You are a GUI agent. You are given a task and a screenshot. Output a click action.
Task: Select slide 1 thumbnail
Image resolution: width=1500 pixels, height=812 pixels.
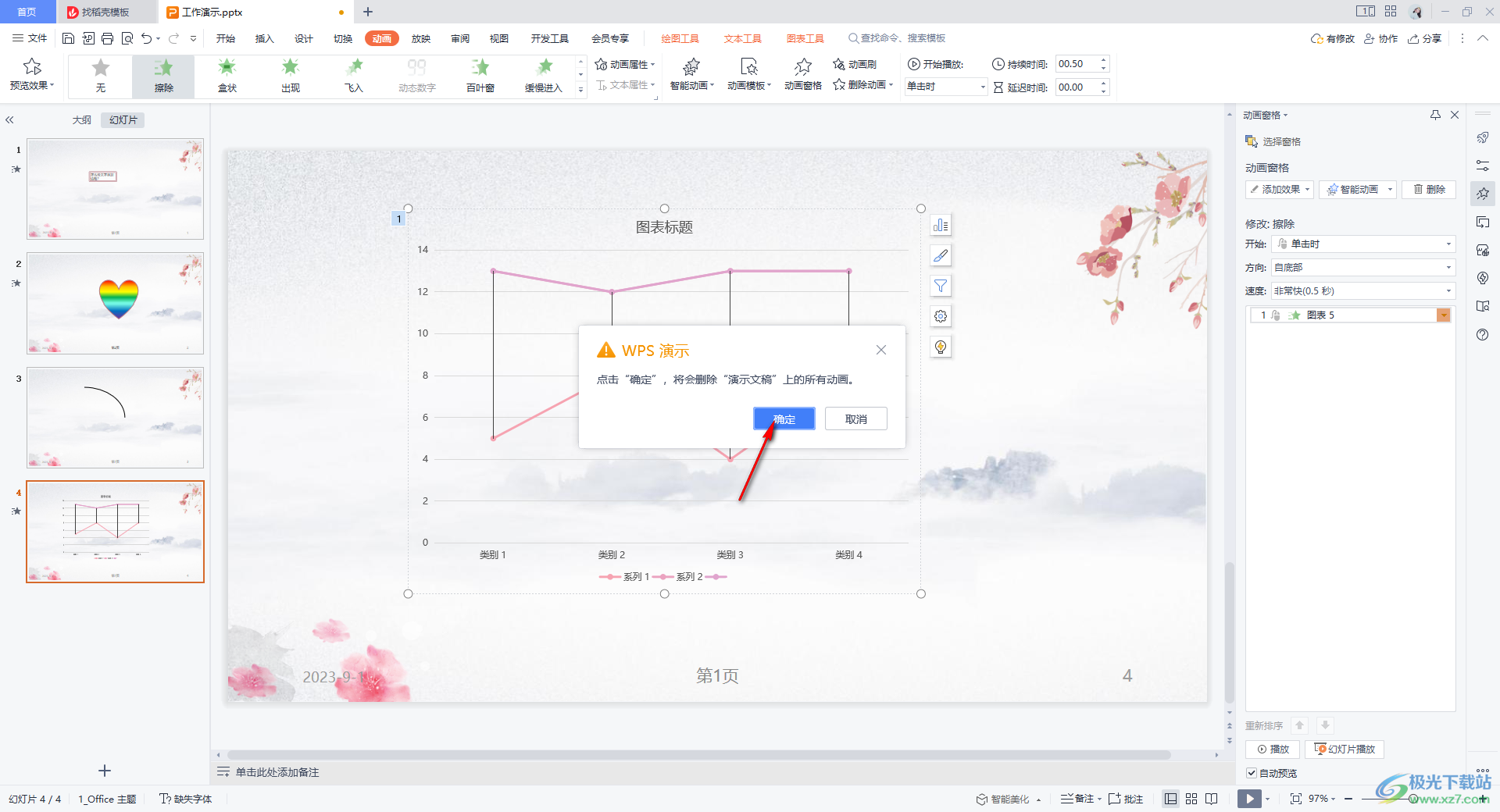pos(115,189)
